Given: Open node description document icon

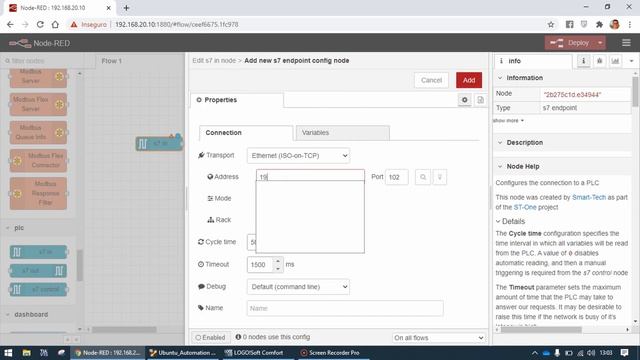Looking at the screenshot, I should (480, 100).
